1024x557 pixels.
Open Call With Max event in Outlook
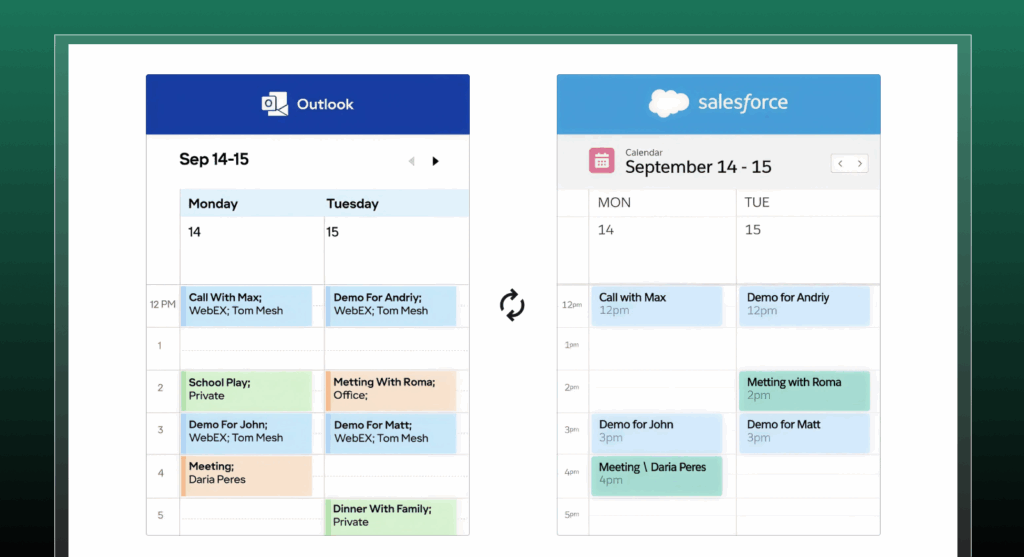tap(247, 304)
